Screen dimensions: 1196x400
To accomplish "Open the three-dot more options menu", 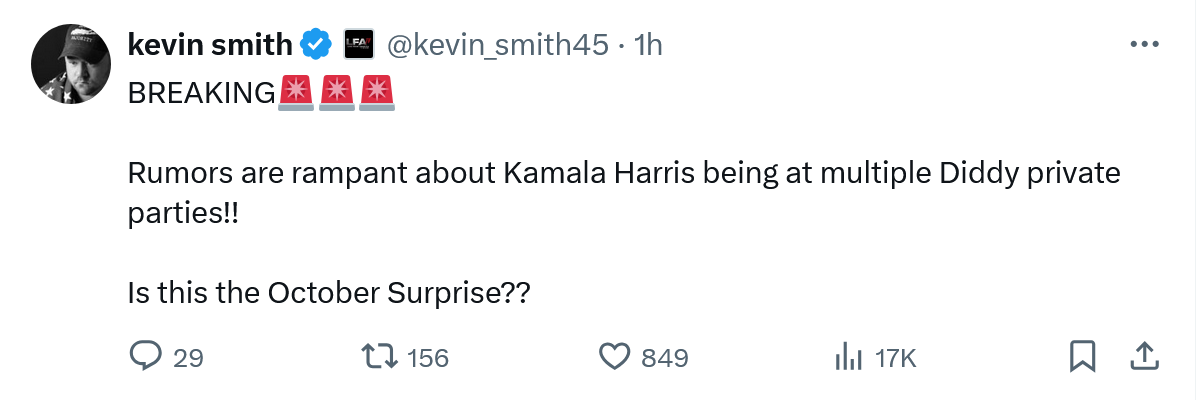I will coord(1144,45).
